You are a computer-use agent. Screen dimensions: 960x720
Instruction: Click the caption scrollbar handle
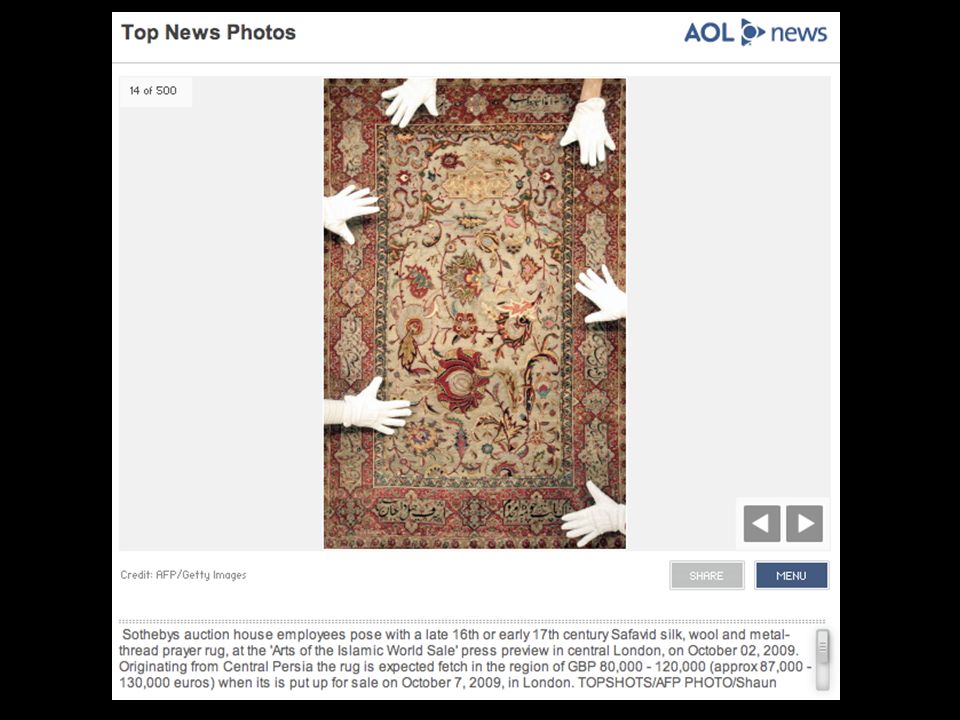click(x=822, y=647)
